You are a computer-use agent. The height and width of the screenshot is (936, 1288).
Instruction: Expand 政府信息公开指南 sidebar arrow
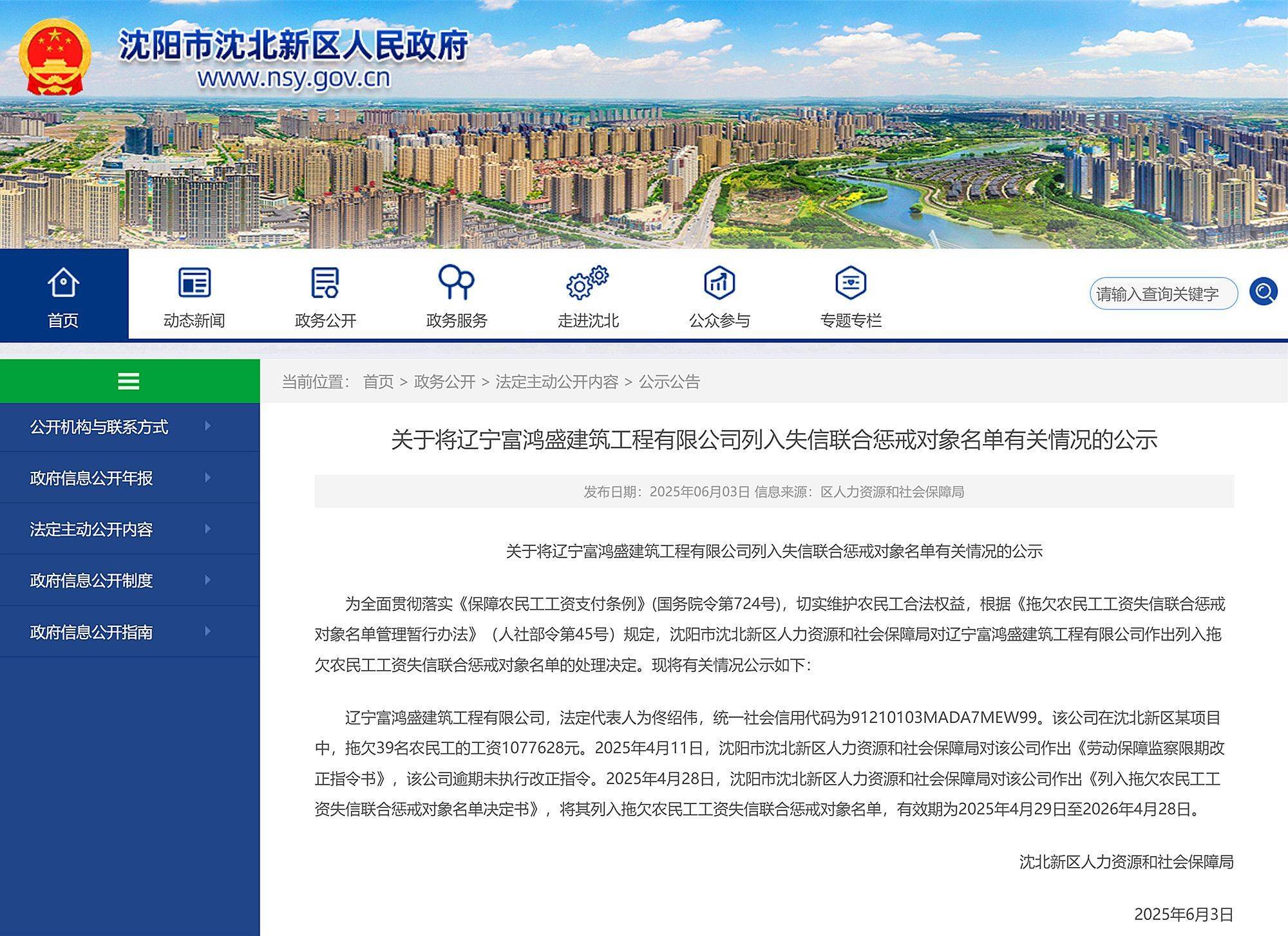click(x=208, y=632)
